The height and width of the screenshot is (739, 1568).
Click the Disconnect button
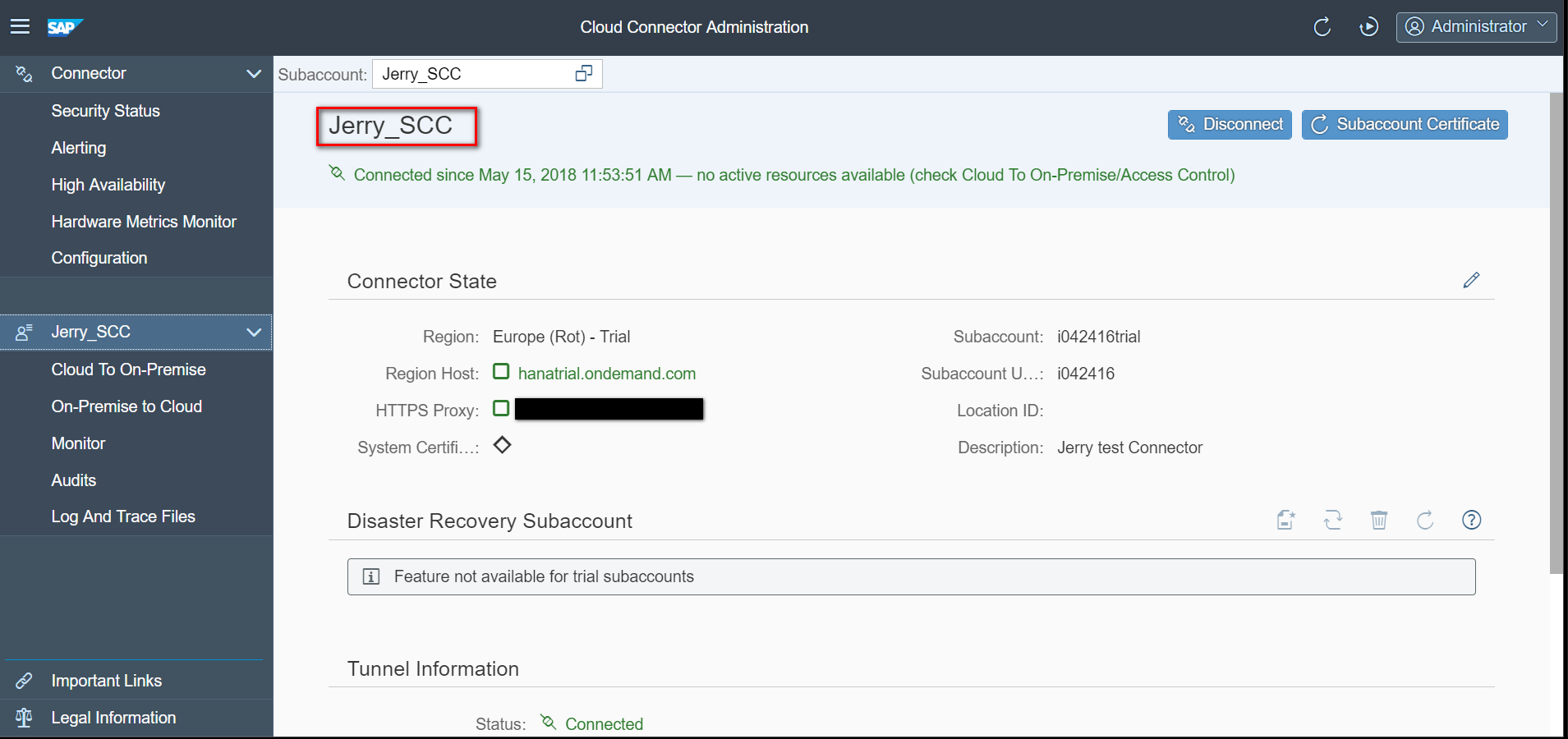click(1230, 125)
